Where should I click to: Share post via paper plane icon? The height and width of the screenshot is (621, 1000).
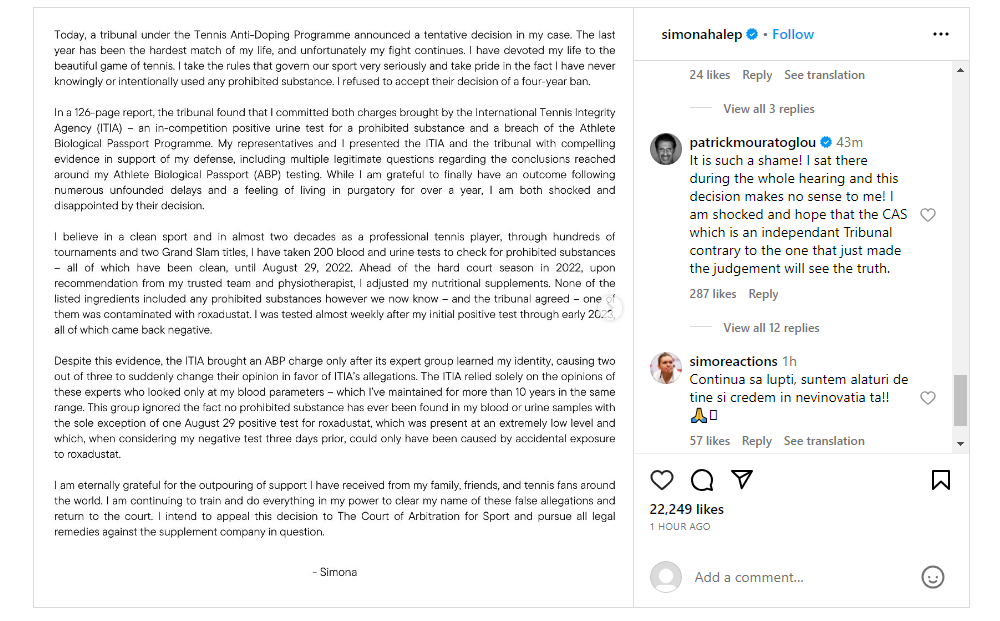(741, 480)
